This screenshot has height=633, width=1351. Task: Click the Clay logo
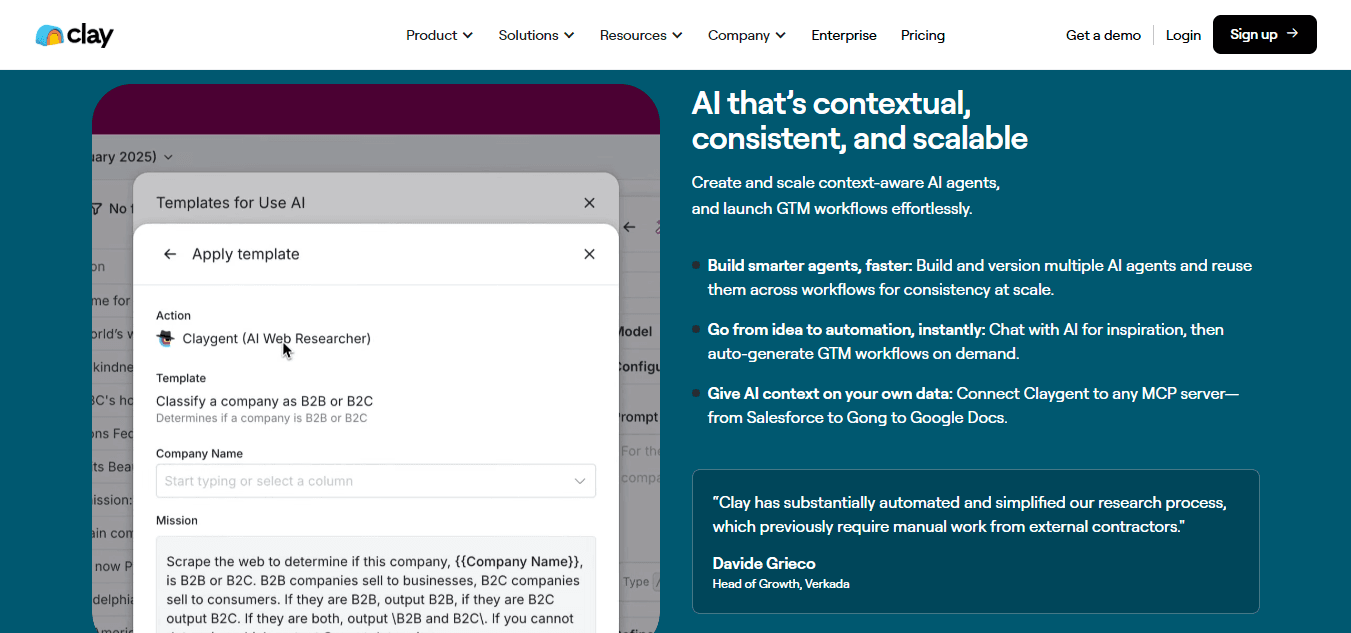click(74, 35)
